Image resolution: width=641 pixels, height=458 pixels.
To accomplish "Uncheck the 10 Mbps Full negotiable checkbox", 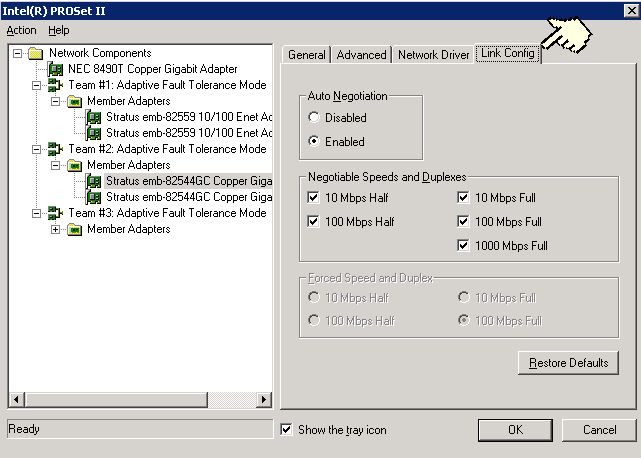I will pyautogui.click(x=463, y=198).
